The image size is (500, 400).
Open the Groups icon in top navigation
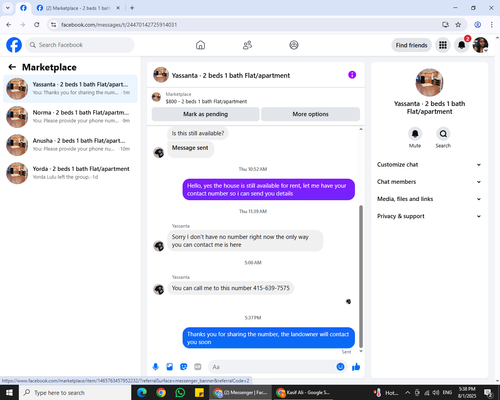(x=294, y=45)
